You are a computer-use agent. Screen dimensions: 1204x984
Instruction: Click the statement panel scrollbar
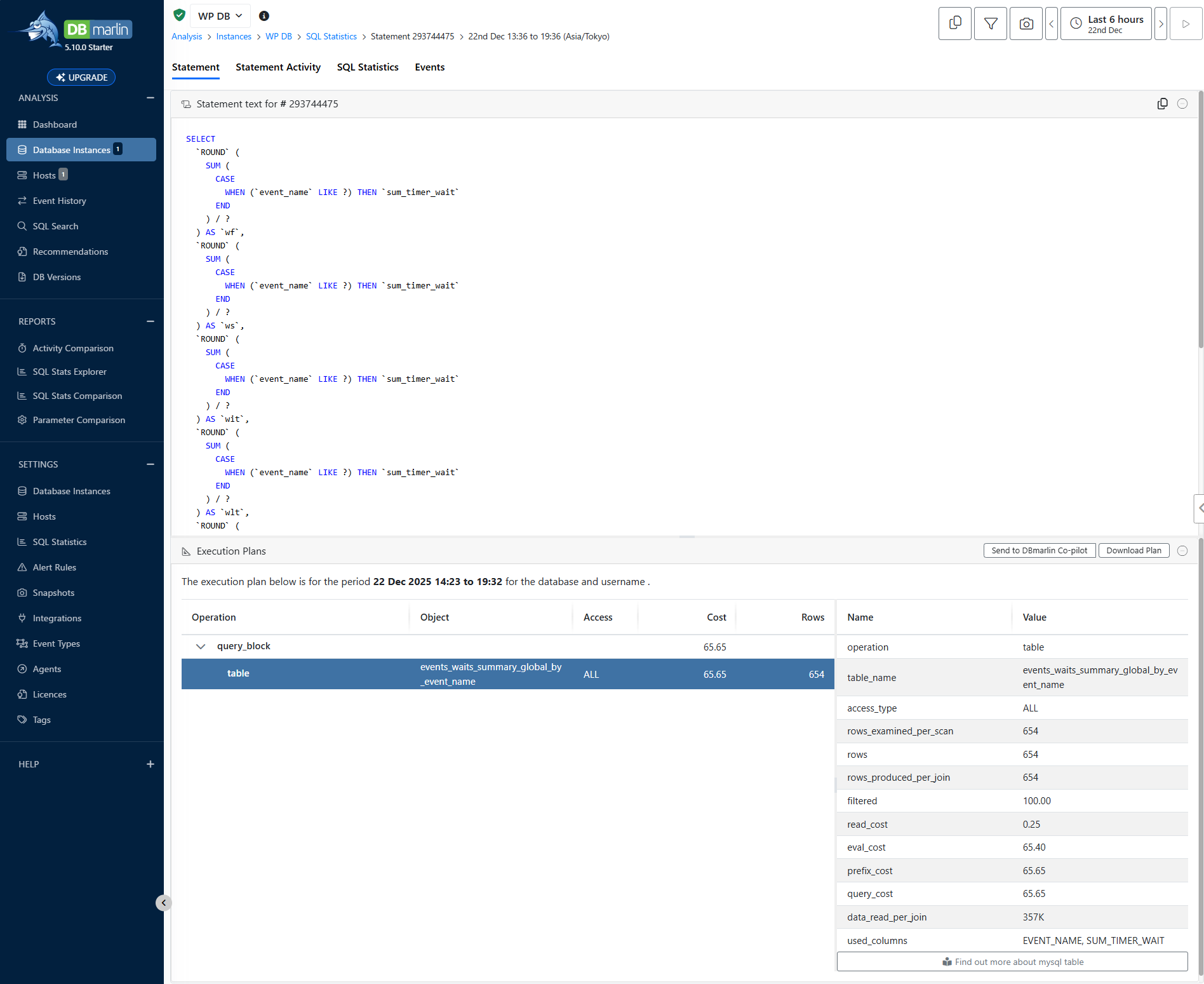click(x=1200, y=220)
